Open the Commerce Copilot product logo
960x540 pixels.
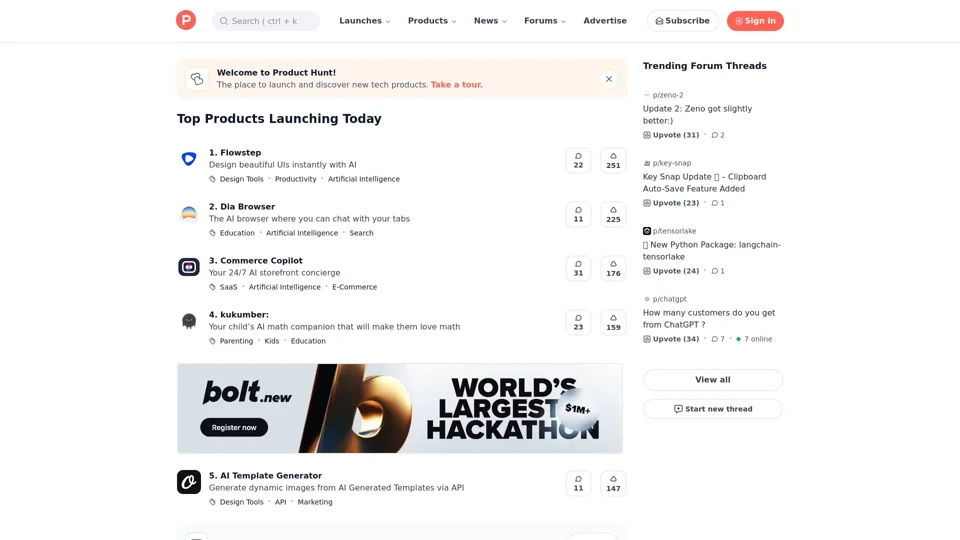pos(189,267)
